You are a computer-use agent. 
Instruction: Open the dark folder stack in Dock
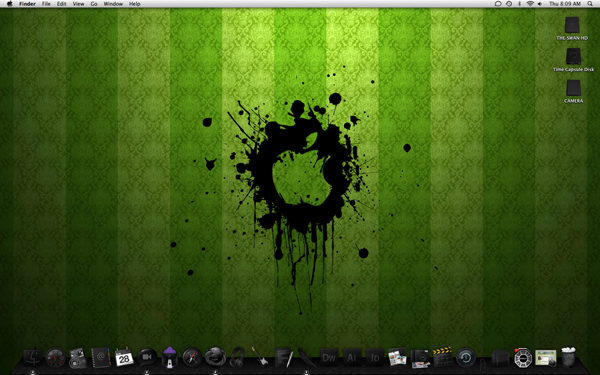[x=501, y=358]
